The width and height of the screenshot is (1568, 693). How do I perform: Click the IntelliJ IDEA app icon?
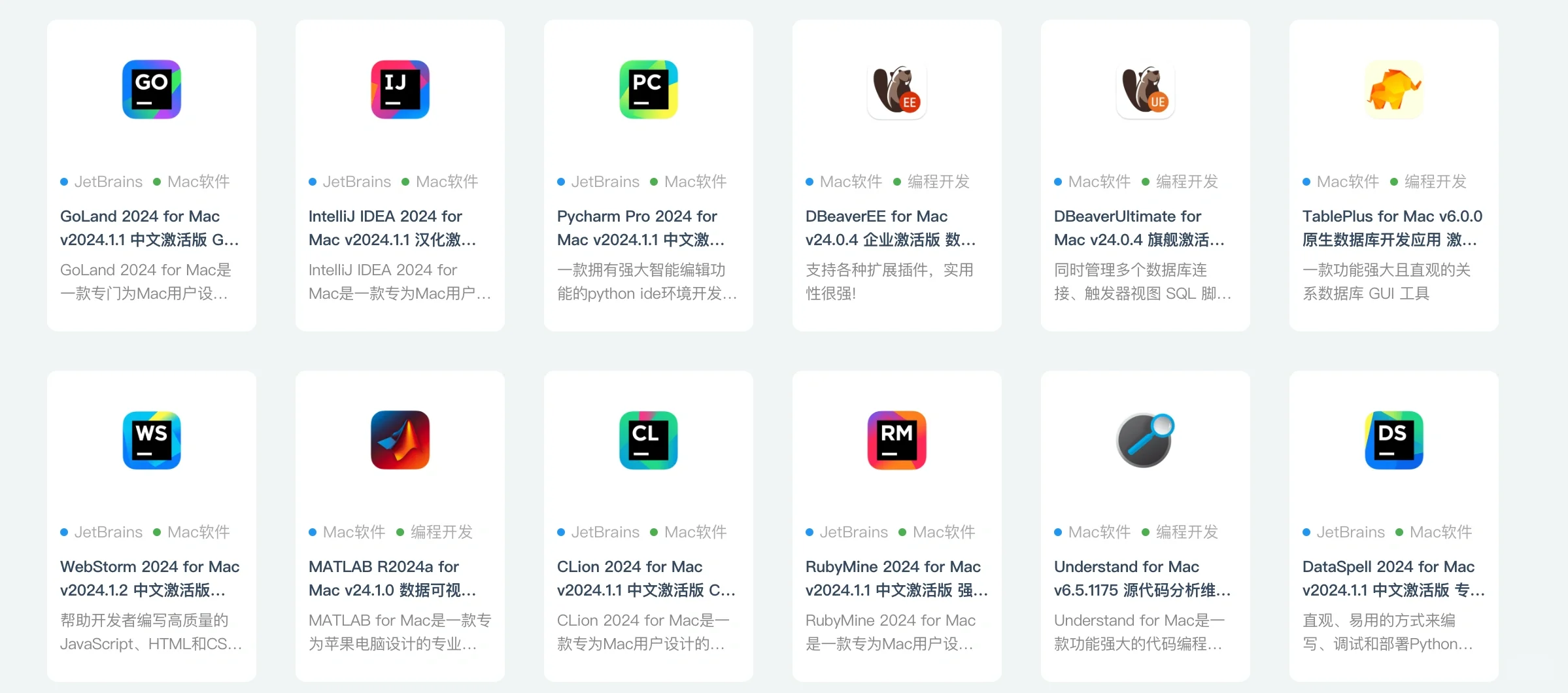point(400,90)
